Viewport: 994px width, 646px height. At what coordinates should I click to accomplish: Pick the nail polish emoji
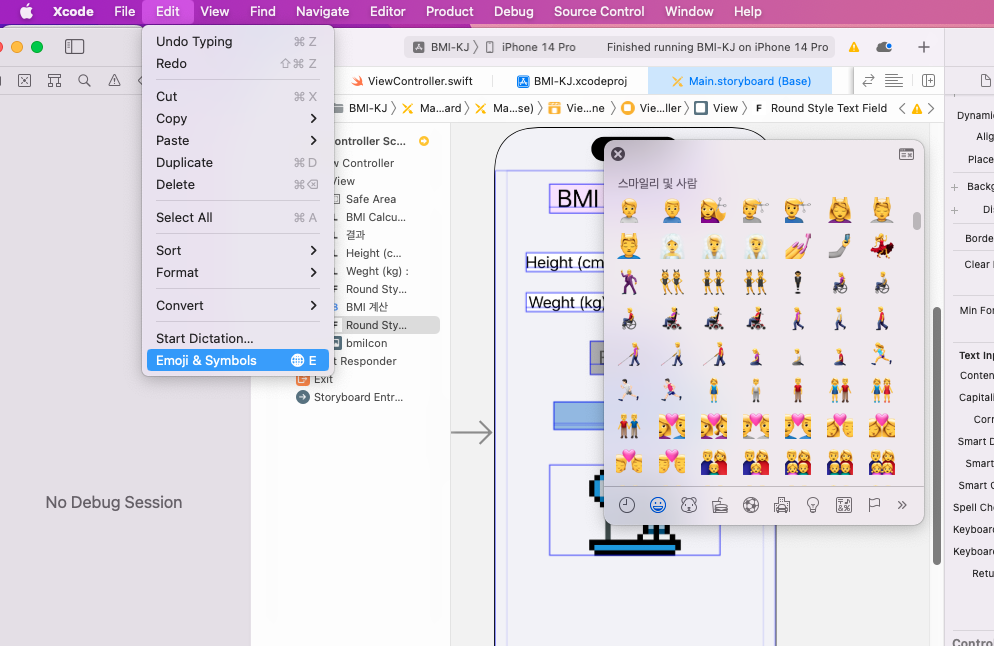click(x=797, y=247)
